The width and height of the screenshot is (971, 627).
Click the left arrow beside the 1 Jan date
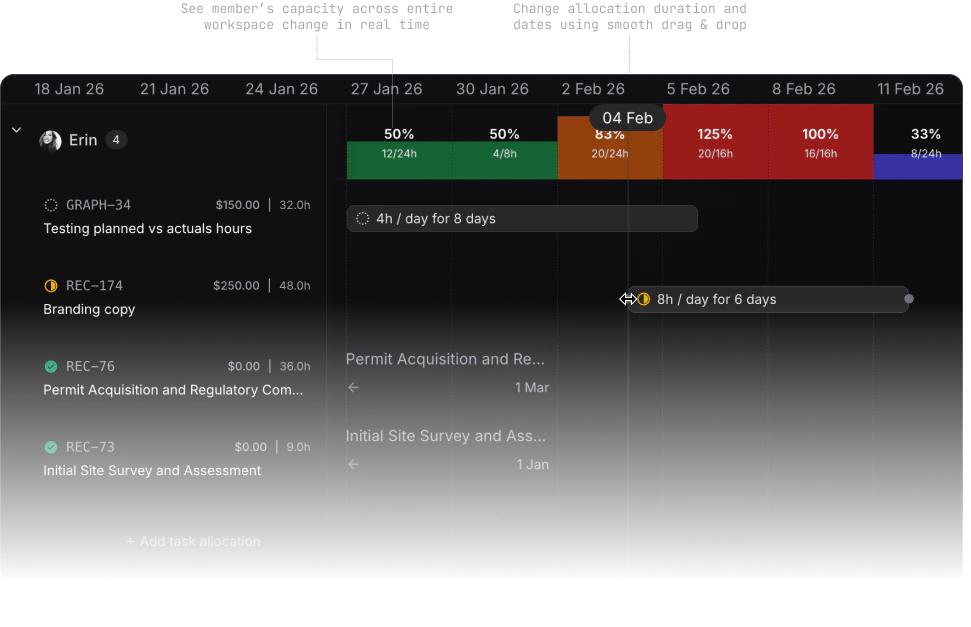point(352,464)
